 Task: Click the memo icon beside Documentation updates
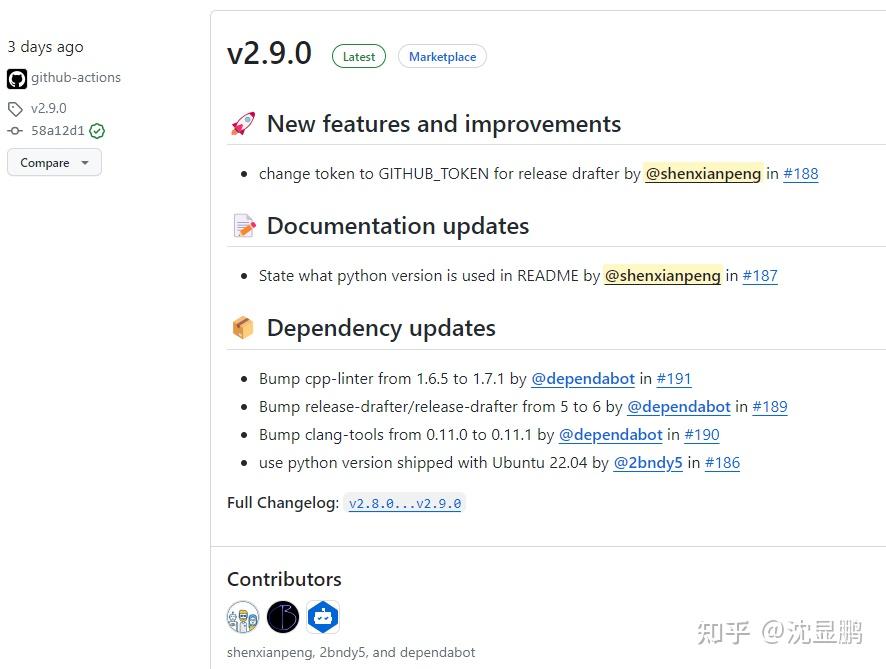click(x=242, y=225)
